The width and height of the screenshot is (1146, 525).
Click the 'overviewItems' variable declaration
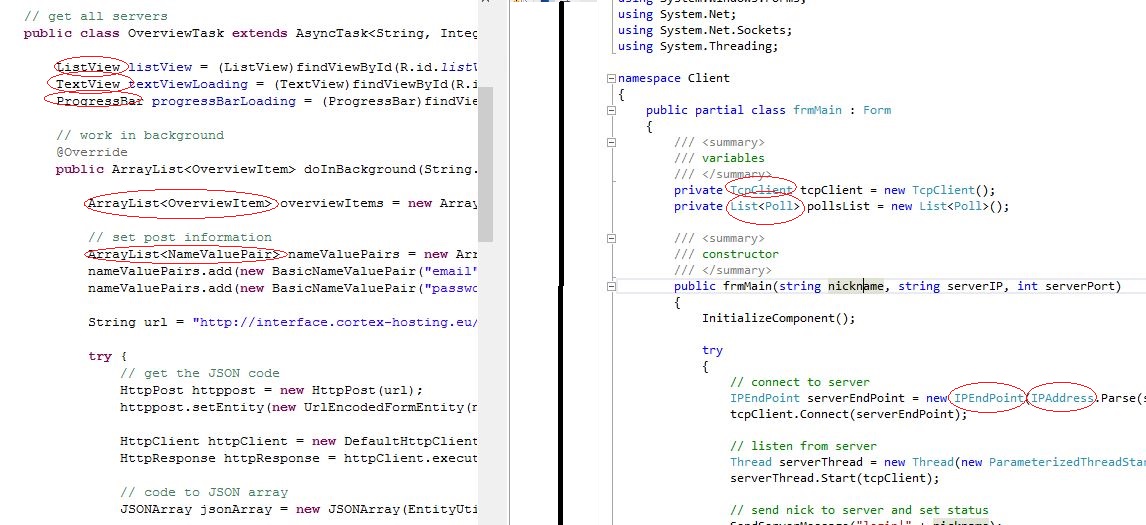[333, 203]
